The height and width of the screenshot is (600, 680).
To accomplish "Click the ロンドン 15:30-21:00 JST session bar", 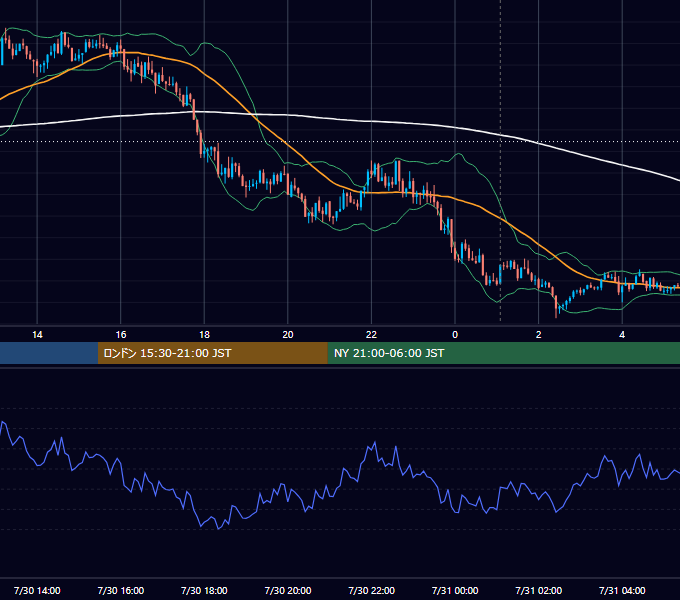I will [x=212, y=353].
